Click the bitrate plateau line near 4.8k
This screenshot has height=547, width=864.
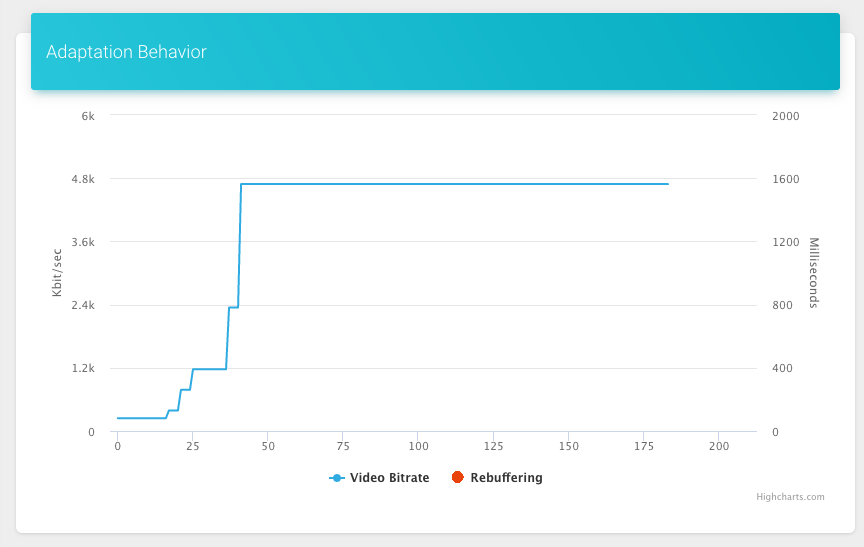pos(455,184)
